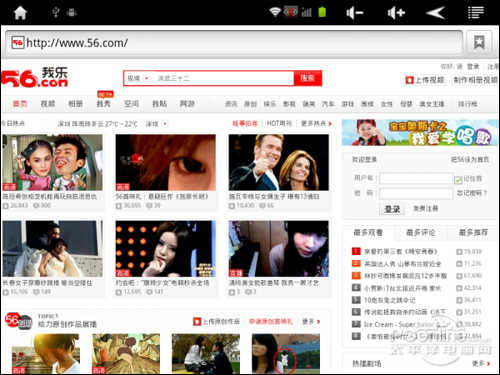Expand 更多 in the 原创 section
Screen dimensions: 500x375
click(x=311, y=322)
